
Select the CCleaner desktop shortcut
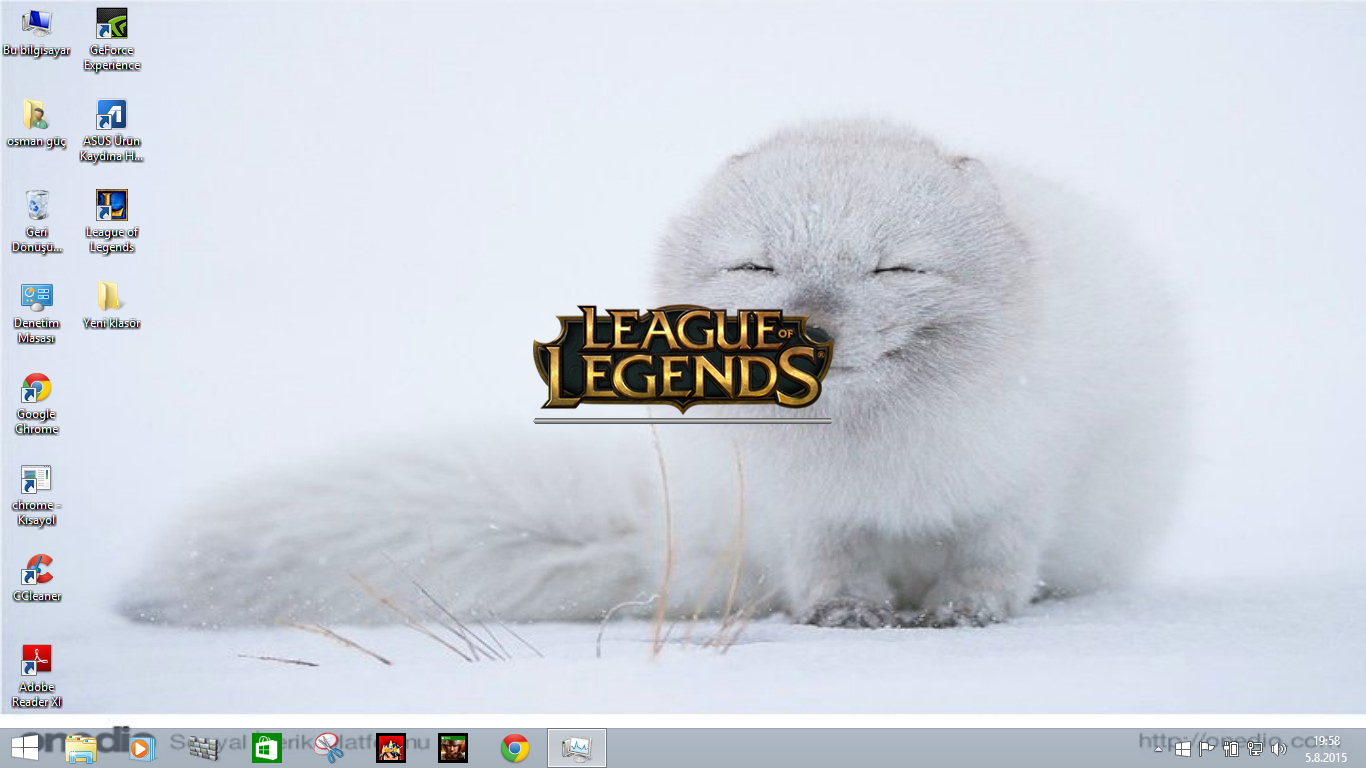37,571
